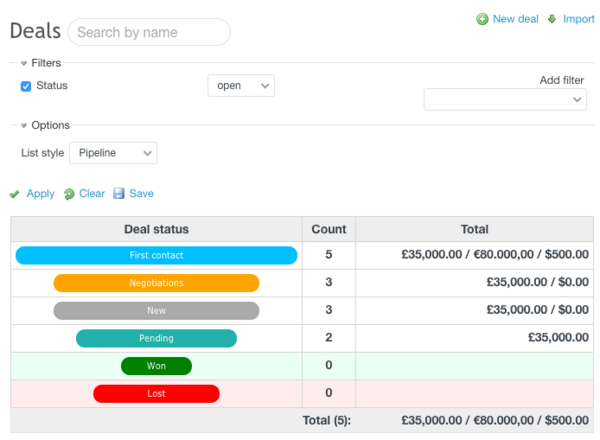This screenshot has width=600, height=440.
Task: Click the Pending row total £35,000.00
Action: tap(558, 337)
